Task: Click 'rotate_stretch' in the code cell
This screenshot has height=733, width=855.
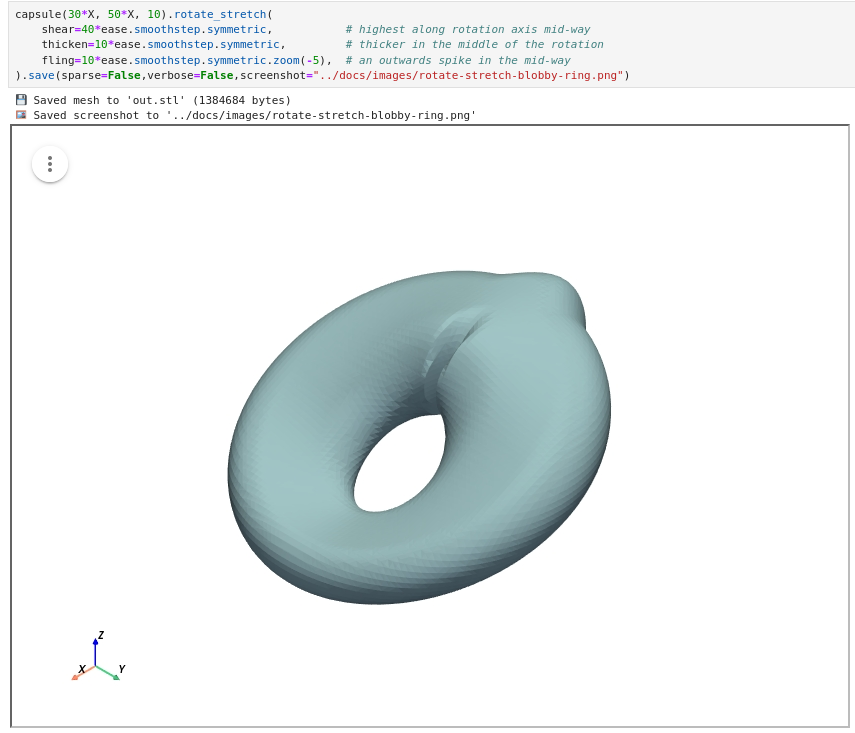Action: click(x=220, y=14)
